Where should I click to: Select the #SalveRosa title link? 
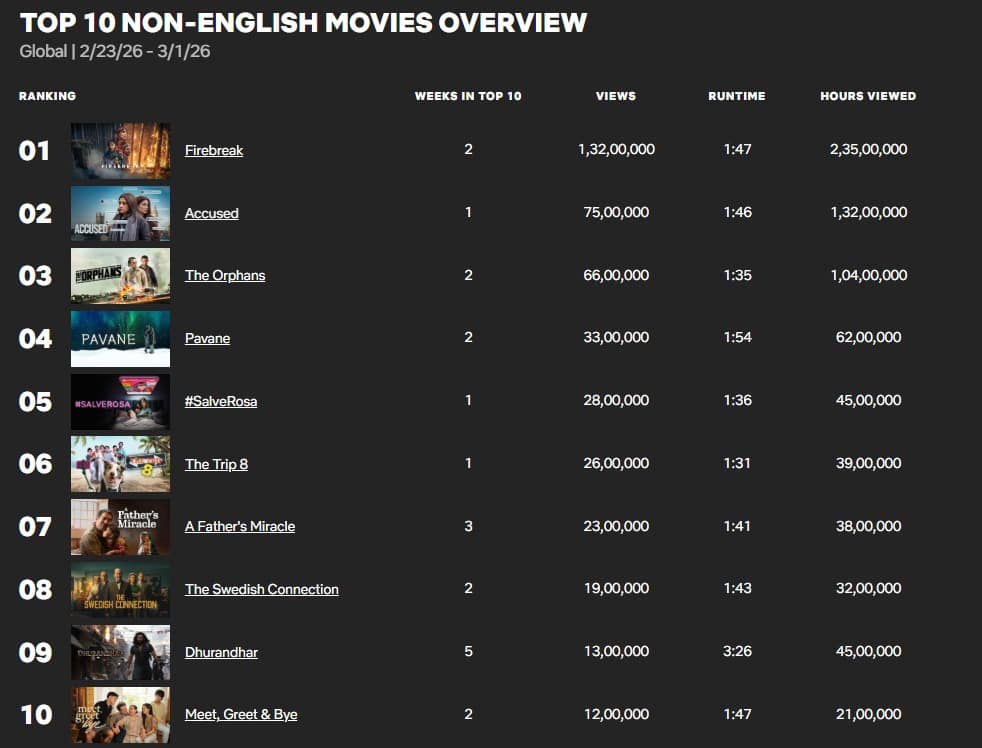[221, 401]
